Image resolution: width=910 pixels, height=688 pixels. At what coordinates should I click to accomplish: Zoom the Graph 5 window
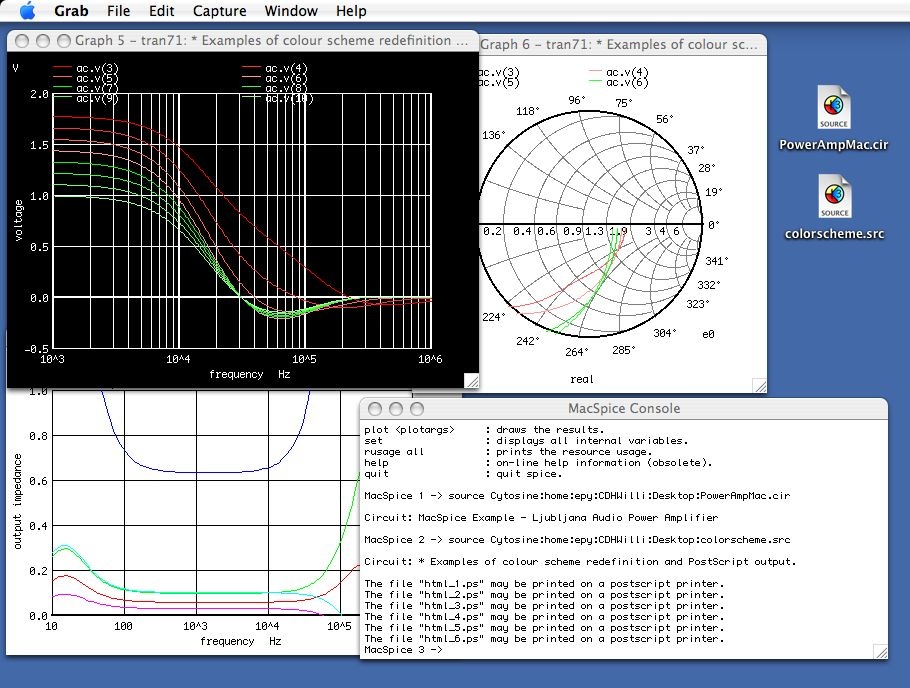pyautogui.click(x=63, y=41)
